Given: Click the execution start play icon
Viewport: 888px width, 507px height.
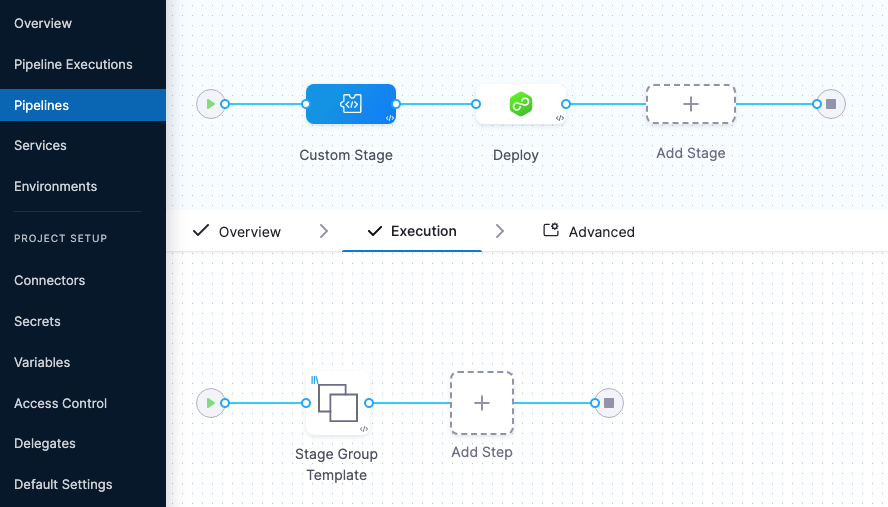Looking at the screenshot, I should coord(210,403).
